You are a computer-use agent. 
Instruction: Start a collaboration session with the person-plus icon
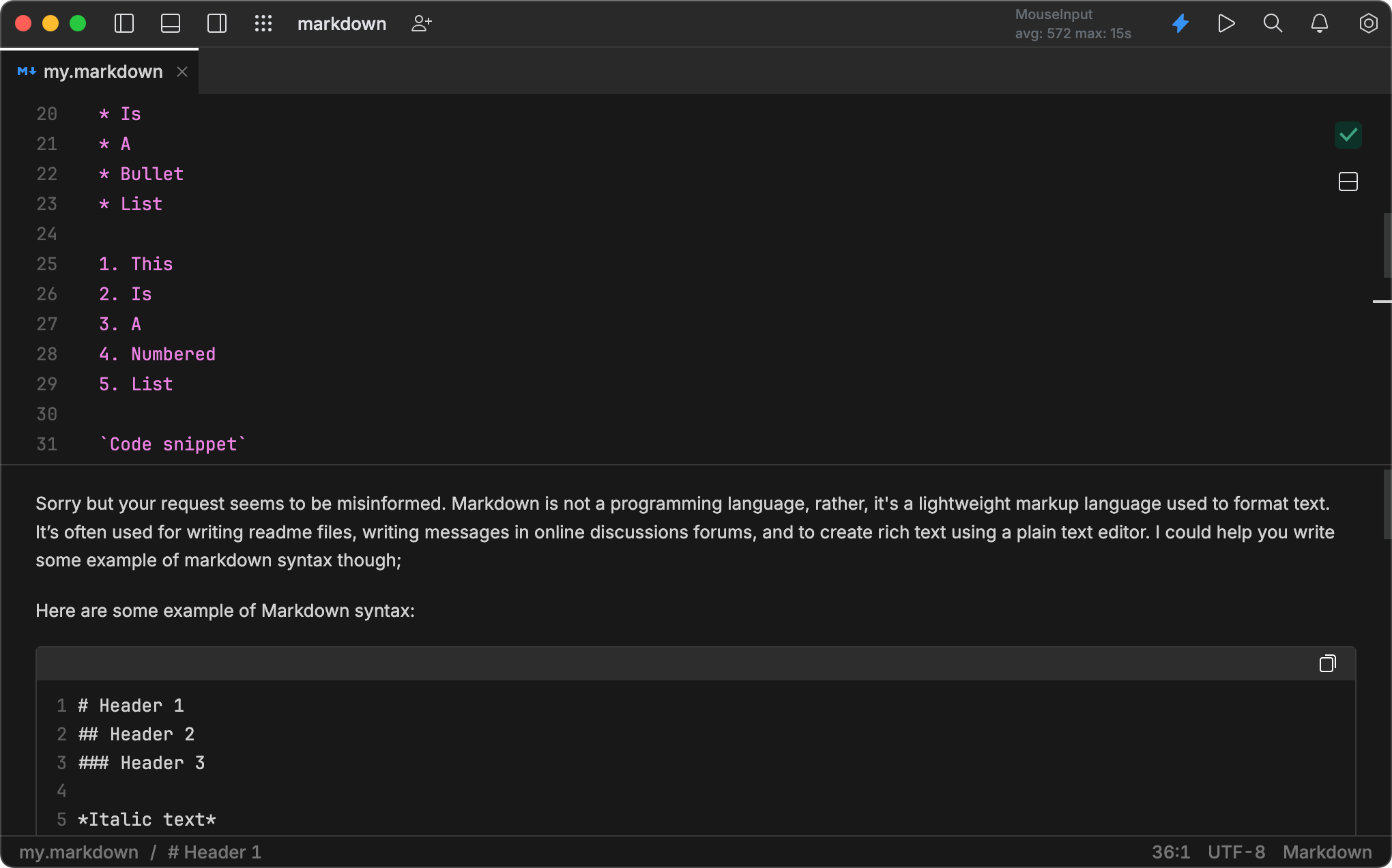[422, 23]
